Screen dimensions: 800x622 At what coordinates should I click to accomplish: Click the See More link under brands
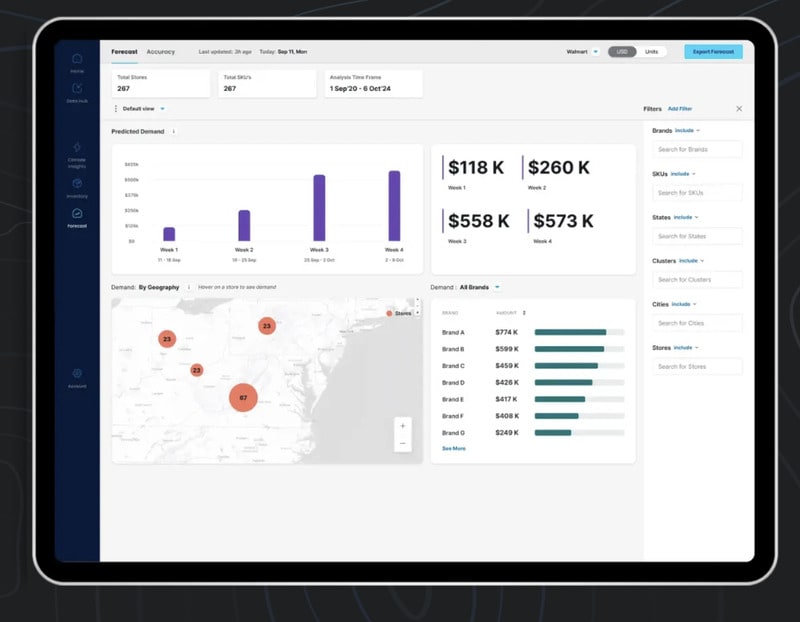pyautogui.click(x=453, y=449)
